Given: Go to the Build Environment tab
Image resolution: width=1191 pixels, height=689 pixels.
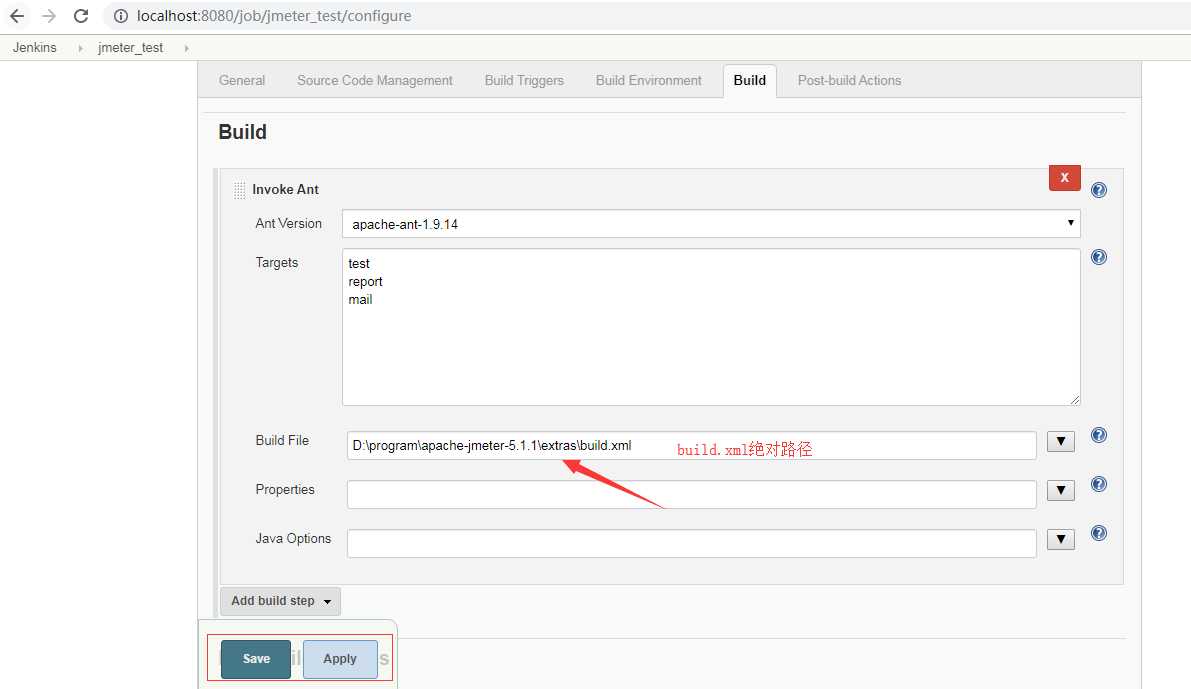Looking at the screenshot, I should (x=649, y=81).
